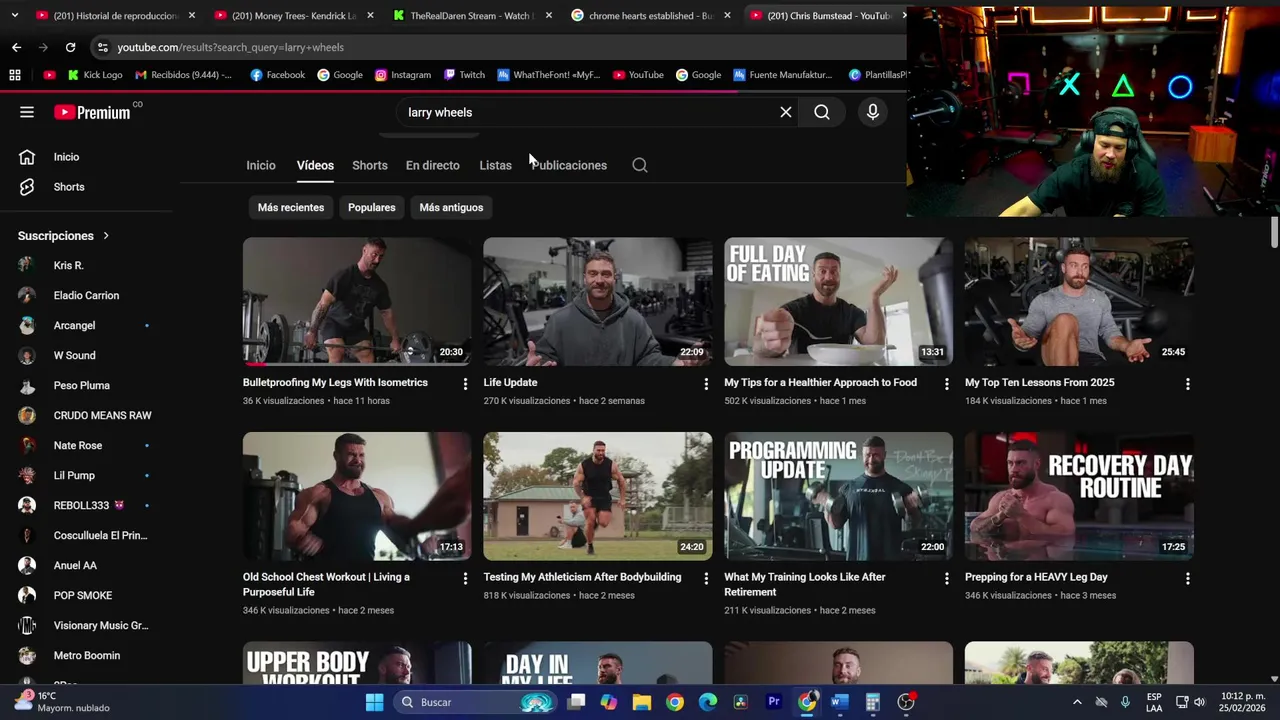Play FULL DAY OF EATING thumbnail
Image resolution: width=1280 pixels, height=720 pixels.
(x=838, y=301)
